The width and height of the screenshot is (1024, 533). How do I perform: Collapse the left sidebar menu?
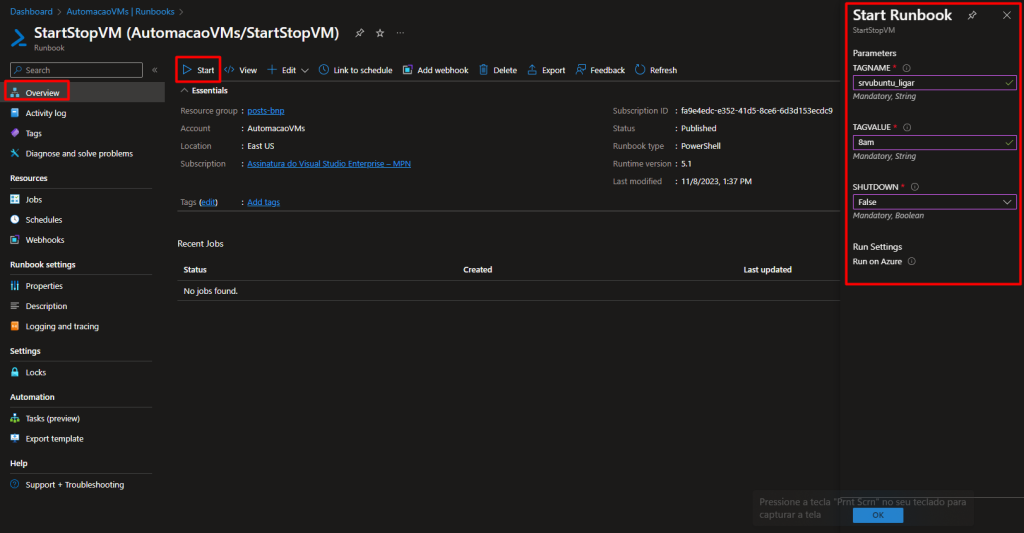click(x=154, y=70)
